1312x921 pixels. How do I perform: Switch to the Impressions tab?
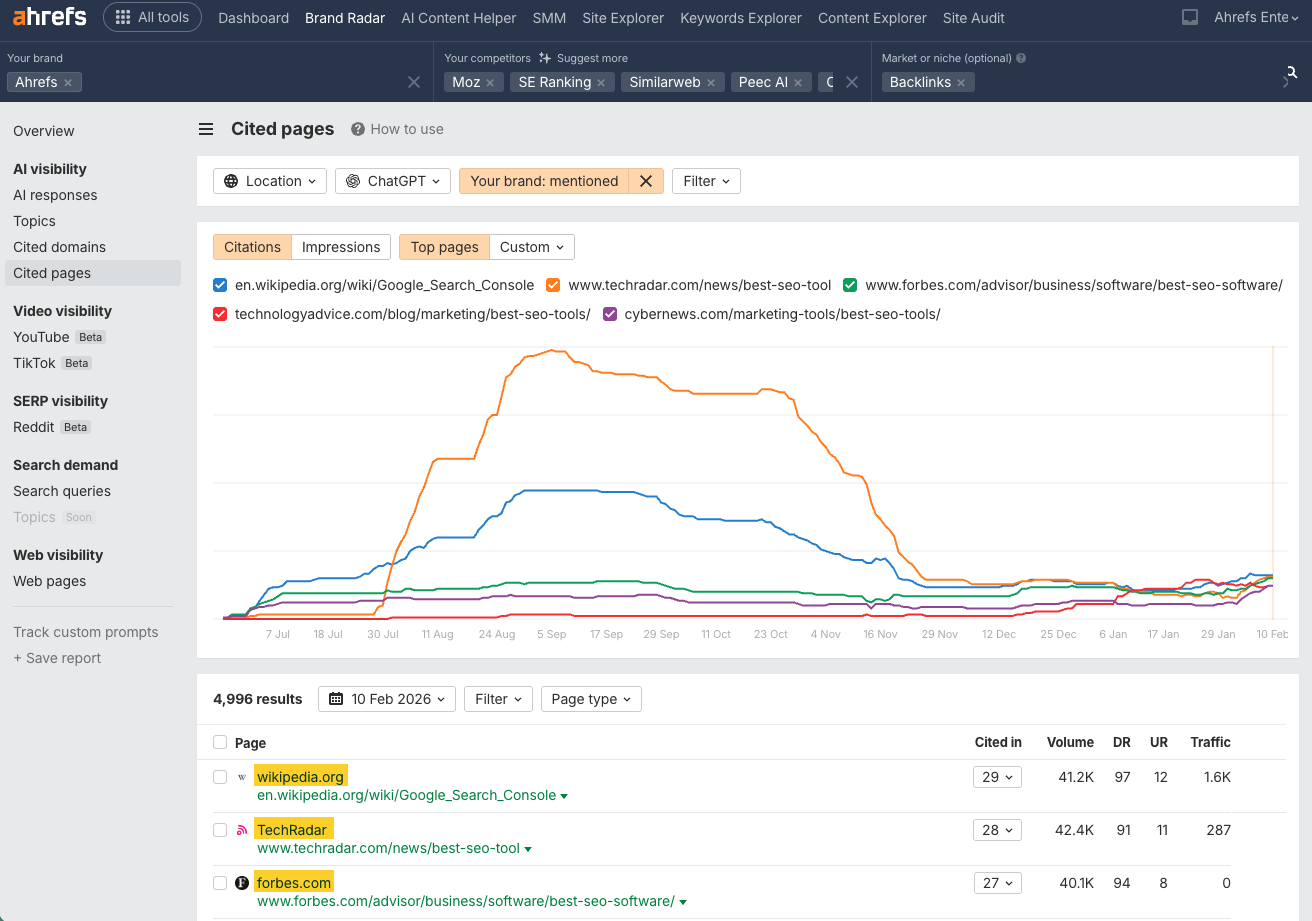tap(341, 246)
